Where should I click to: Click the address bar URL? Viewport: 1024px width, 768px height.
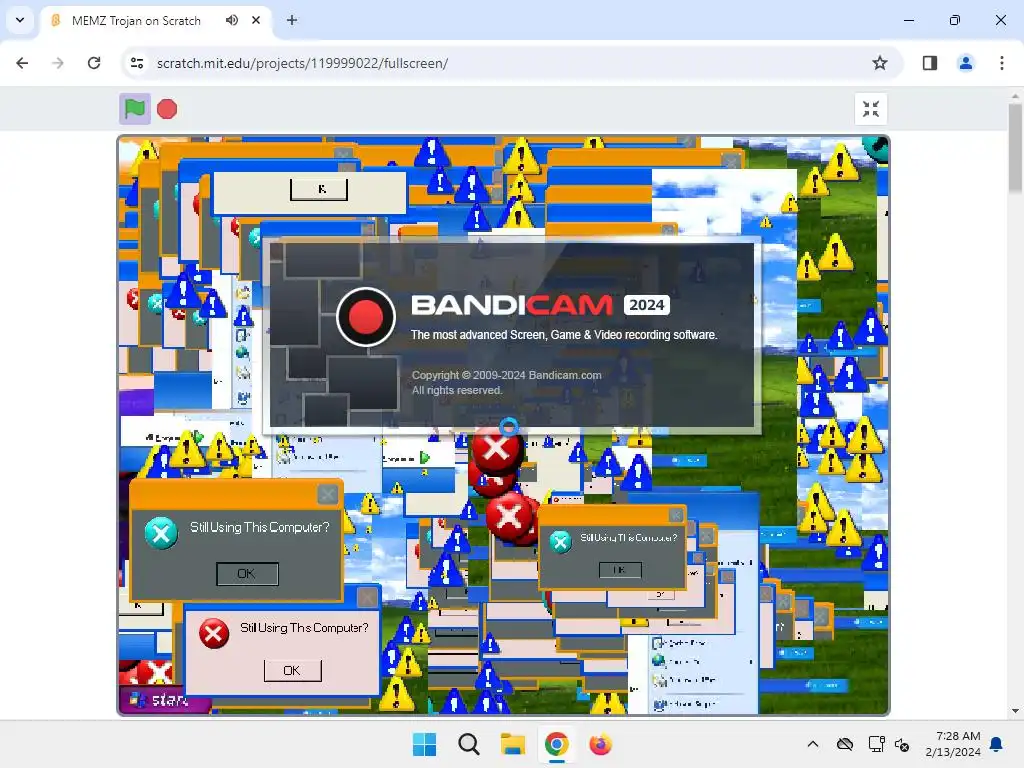pos(302,63)
